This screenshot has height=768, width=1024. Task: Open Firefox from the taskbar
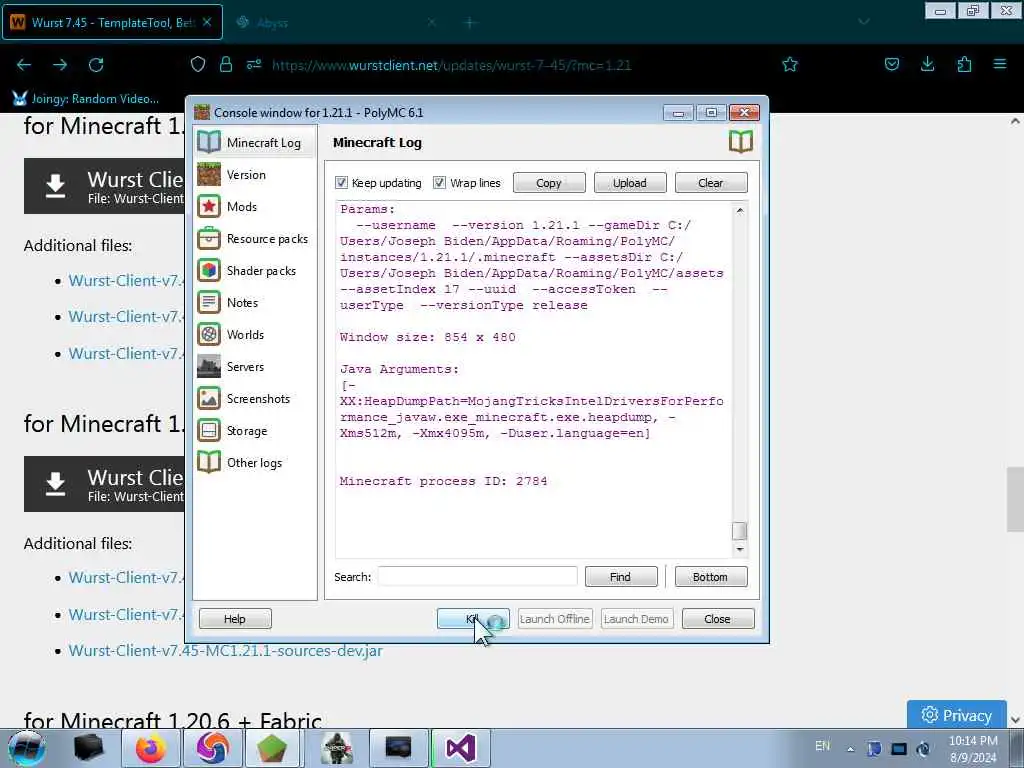[151, 748]
